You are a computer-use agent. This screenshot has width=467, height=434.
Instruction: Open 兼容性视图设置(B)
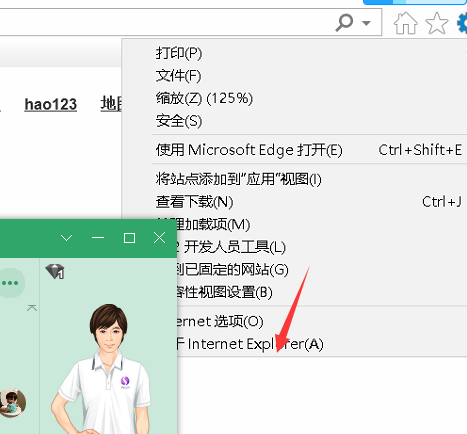[321, 292]
